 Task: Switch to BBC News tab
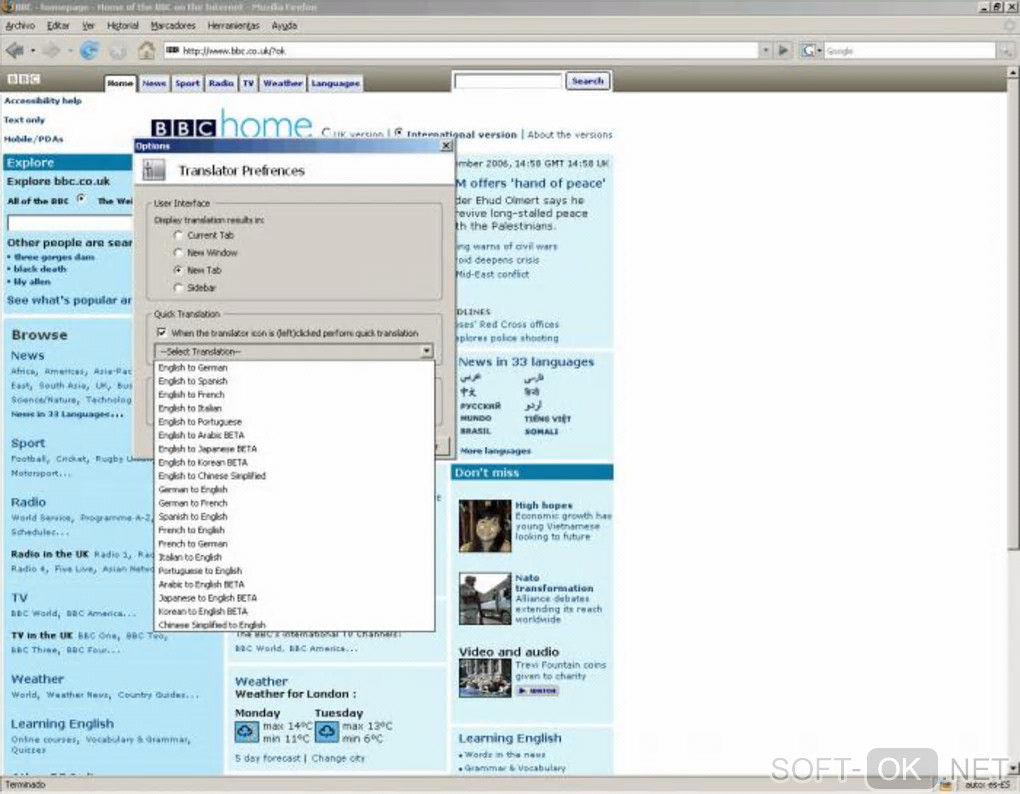[x=154, y=83]
